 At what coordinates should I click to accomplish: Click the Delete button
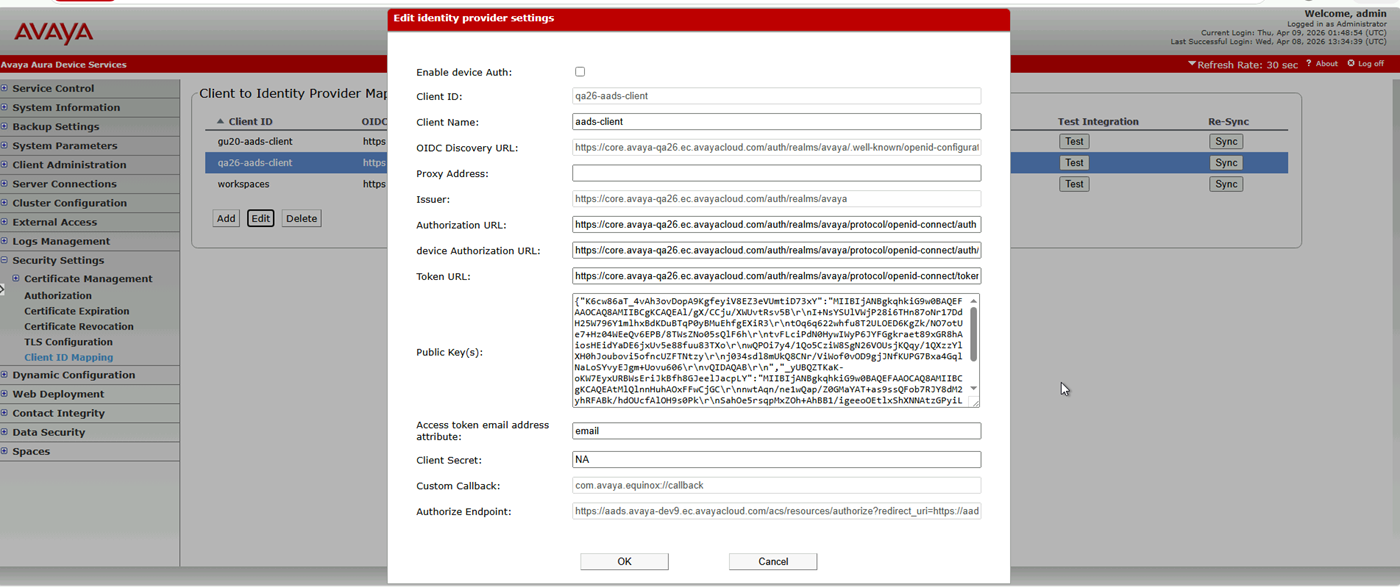(x=301, y=218)
